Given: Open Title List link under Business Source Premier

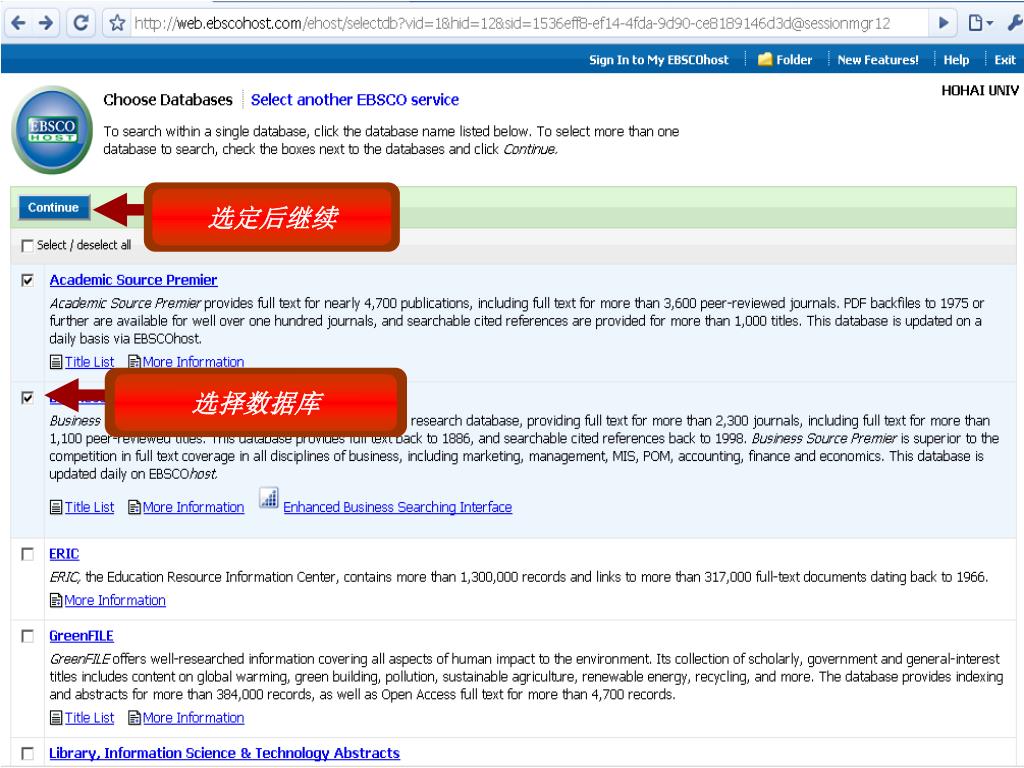Looking at the screenshot, I should tap(89, 507).
